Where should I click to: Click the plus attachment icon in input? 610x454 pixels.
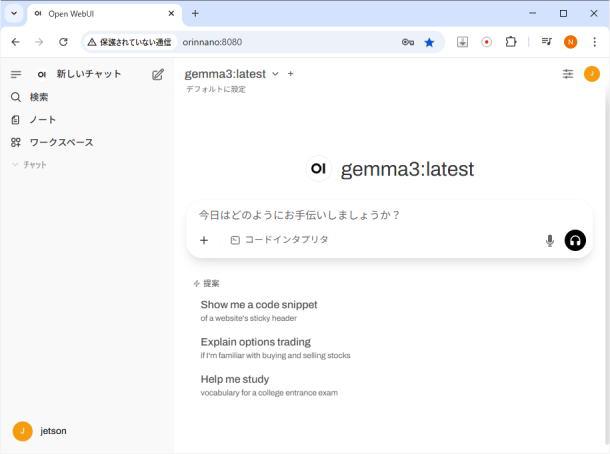[204, 240]
